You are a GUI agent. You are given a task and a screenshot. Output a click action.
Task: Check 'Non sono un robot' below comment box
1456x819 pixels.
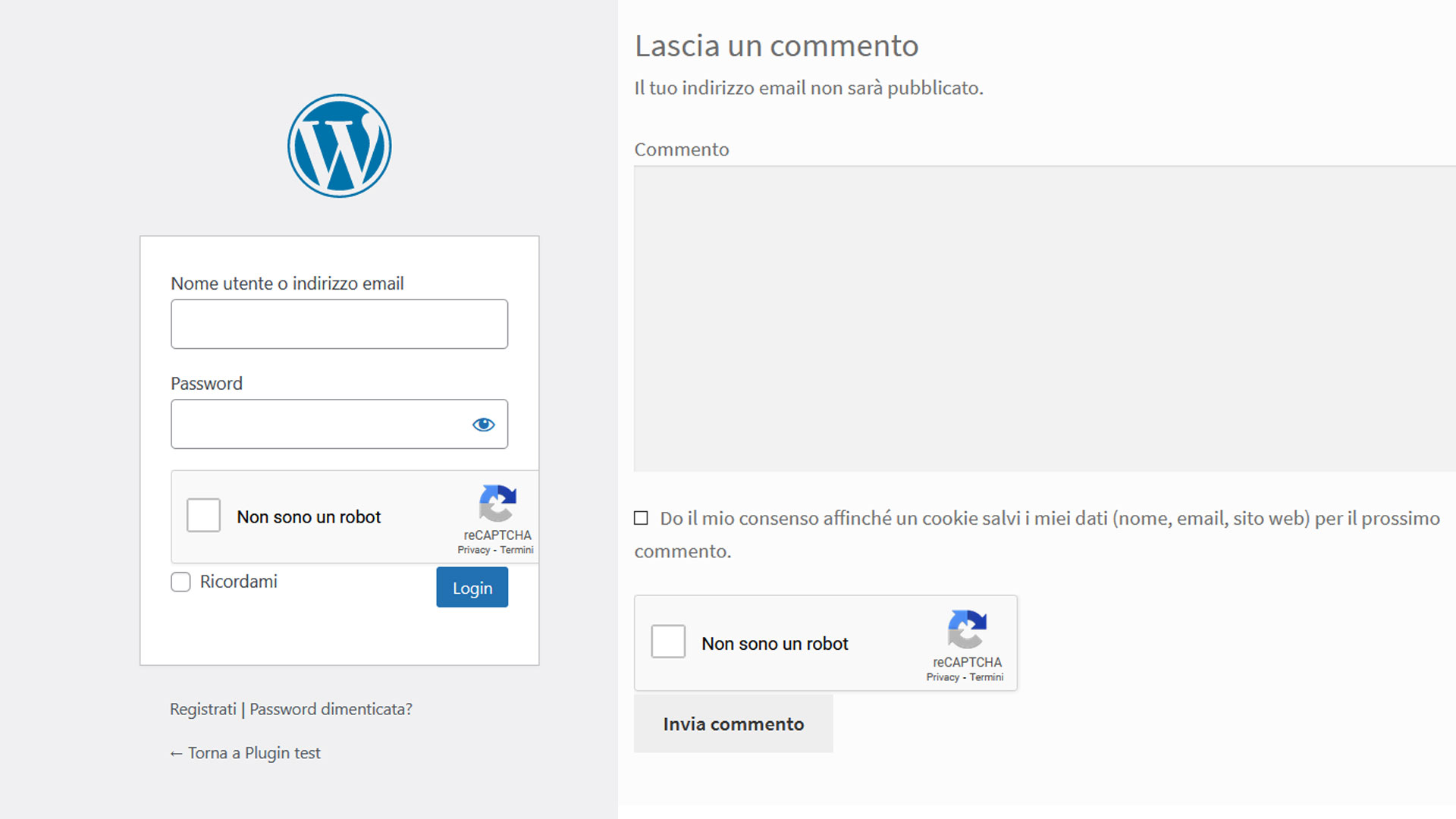pyautogui.click(x=668, y=642)
